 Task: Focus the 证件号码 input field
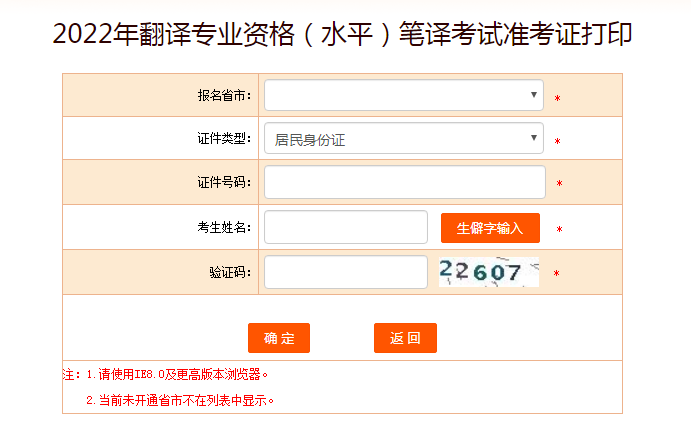click(x=404, y=183)
